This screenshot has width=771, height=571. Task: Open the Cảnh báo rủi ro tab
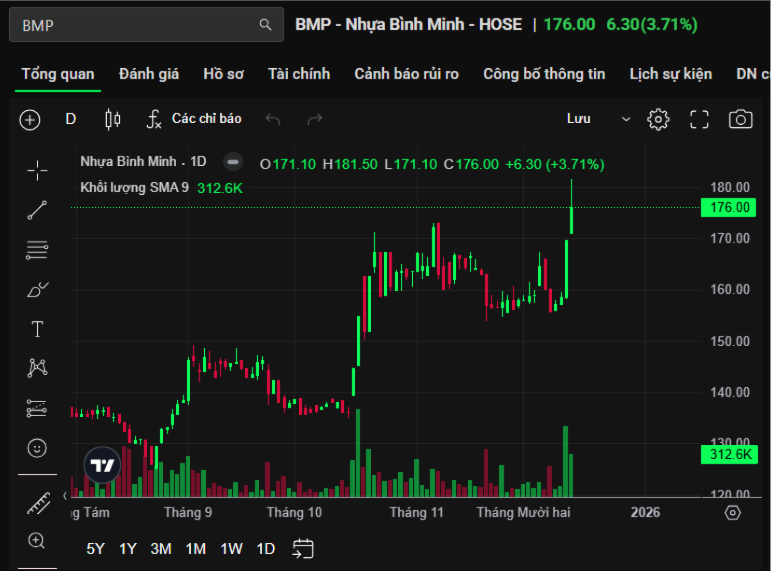[x=406, y=74]
